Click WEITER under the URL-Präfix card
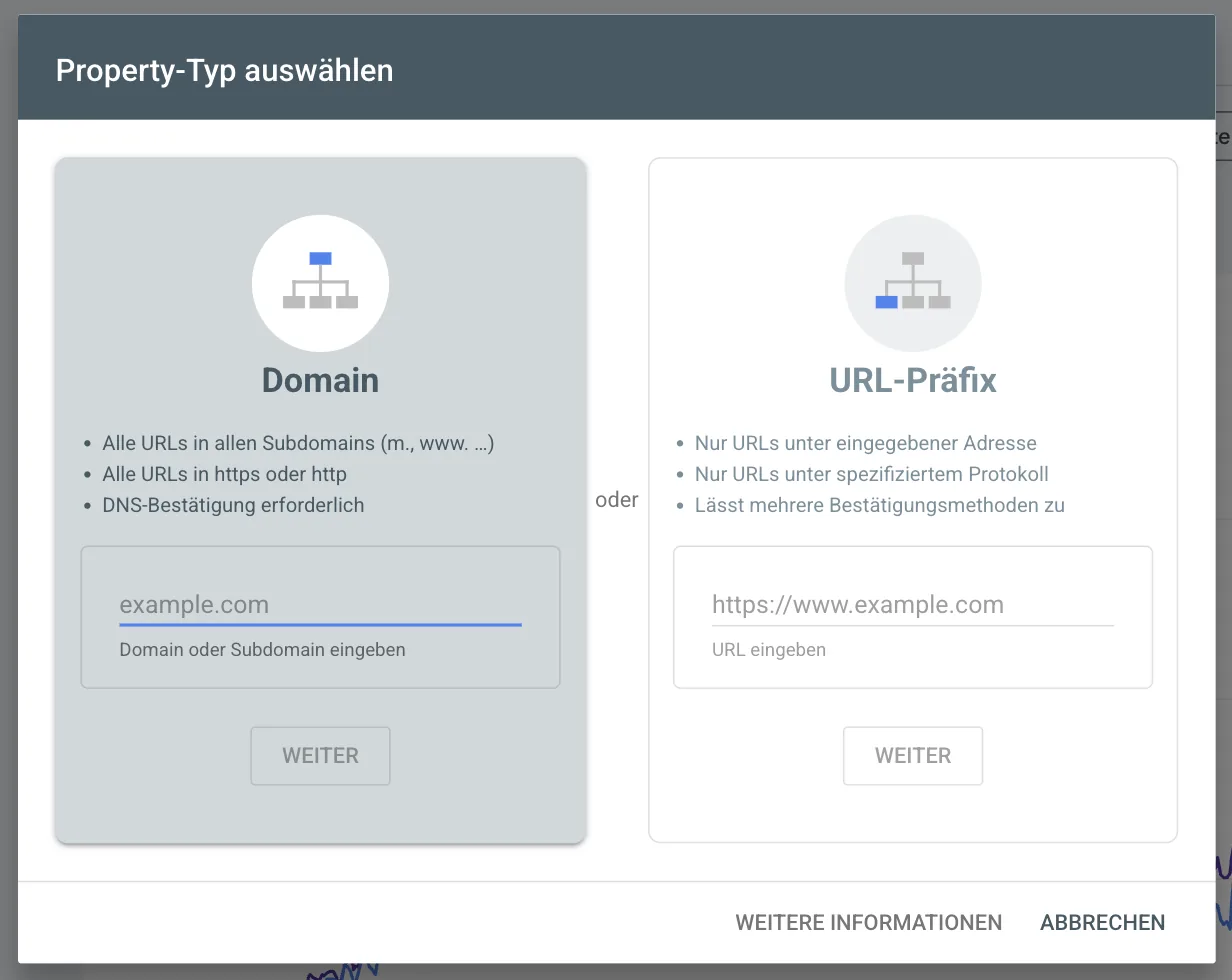 [x=913, y=756]
